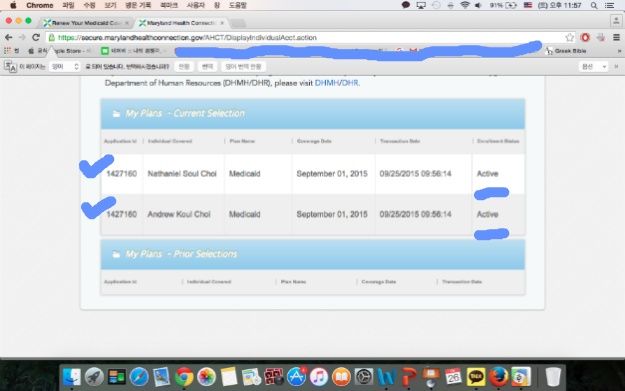
Task: Open Notification Center from the menu bar
Action: coord(610,5)
